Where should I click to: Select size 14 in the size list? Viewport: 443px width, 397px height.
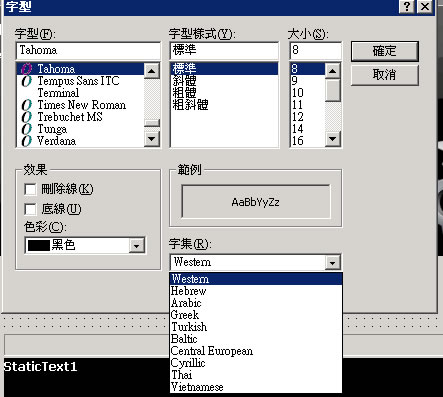tap(308, 129)
